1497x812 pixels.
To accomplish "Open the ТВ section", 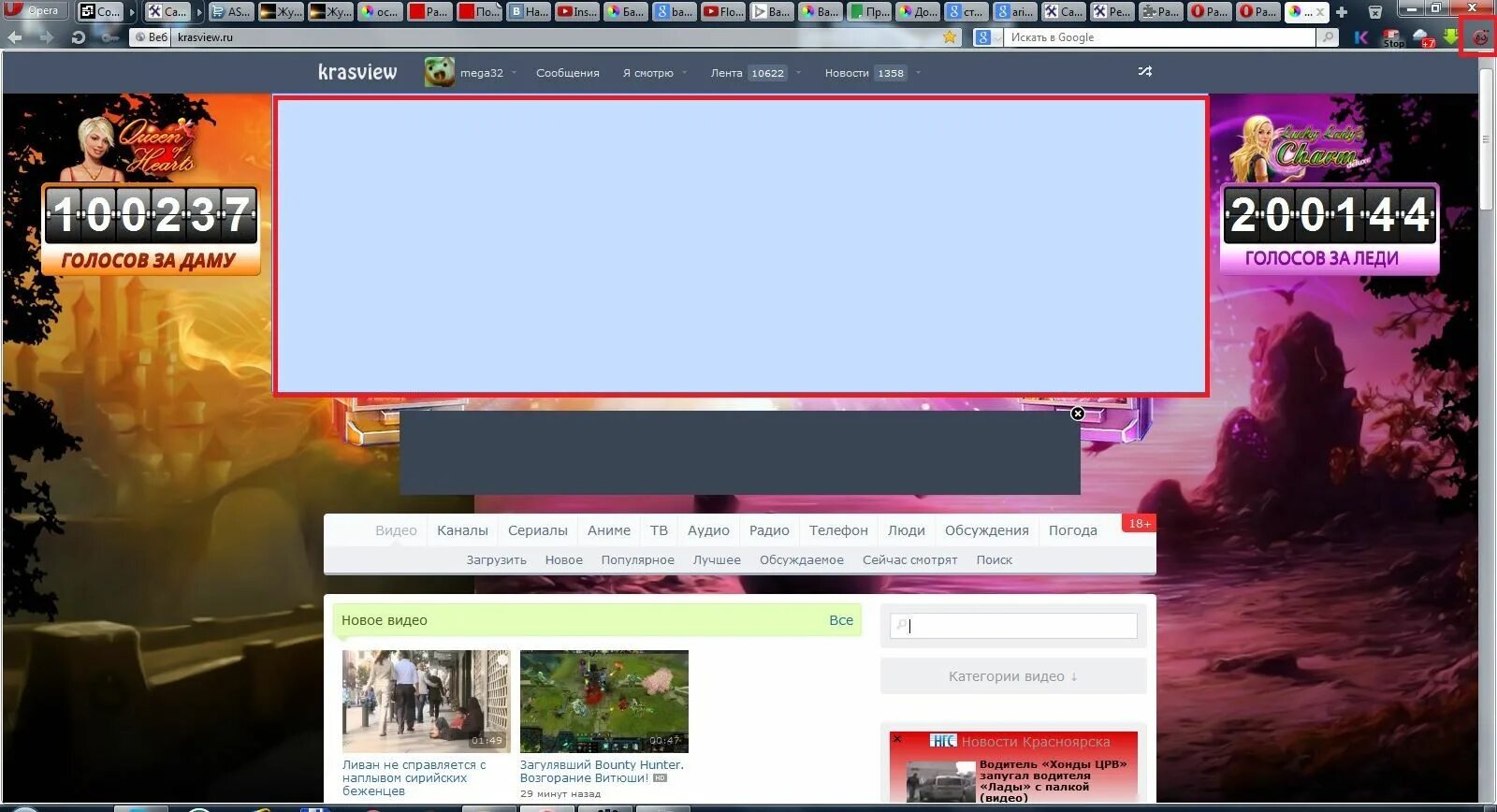I will (x=659, y=530).
